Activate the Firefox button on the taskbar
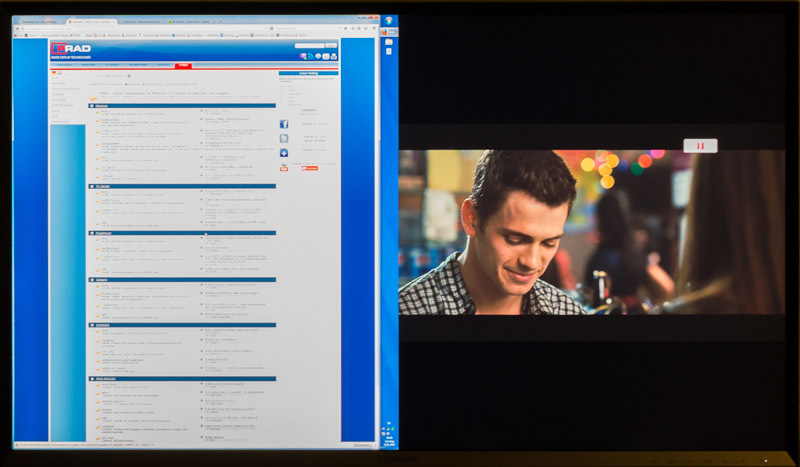 point(389,32)
